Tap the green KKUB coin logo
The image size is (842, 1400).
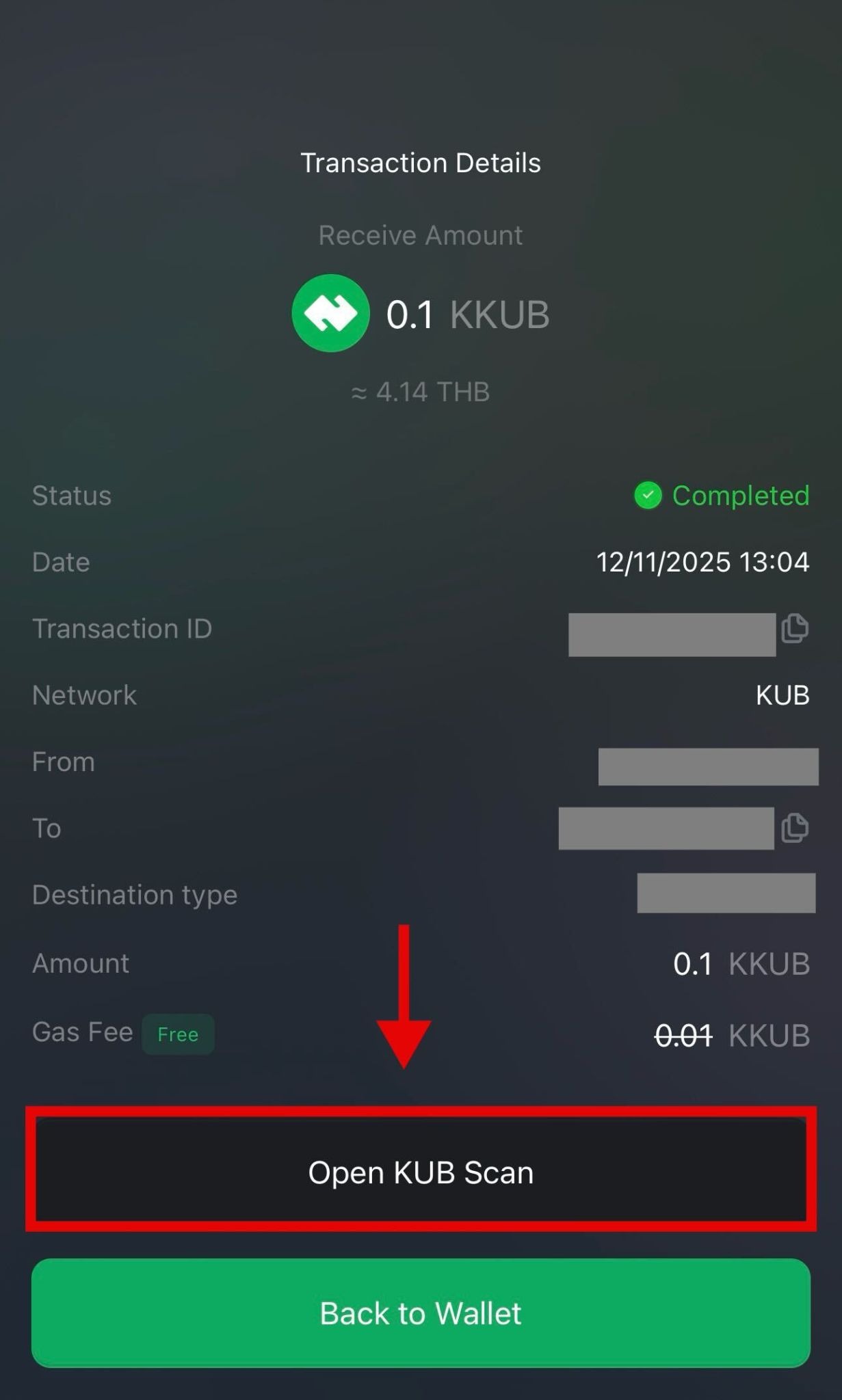tap(330, 313)
